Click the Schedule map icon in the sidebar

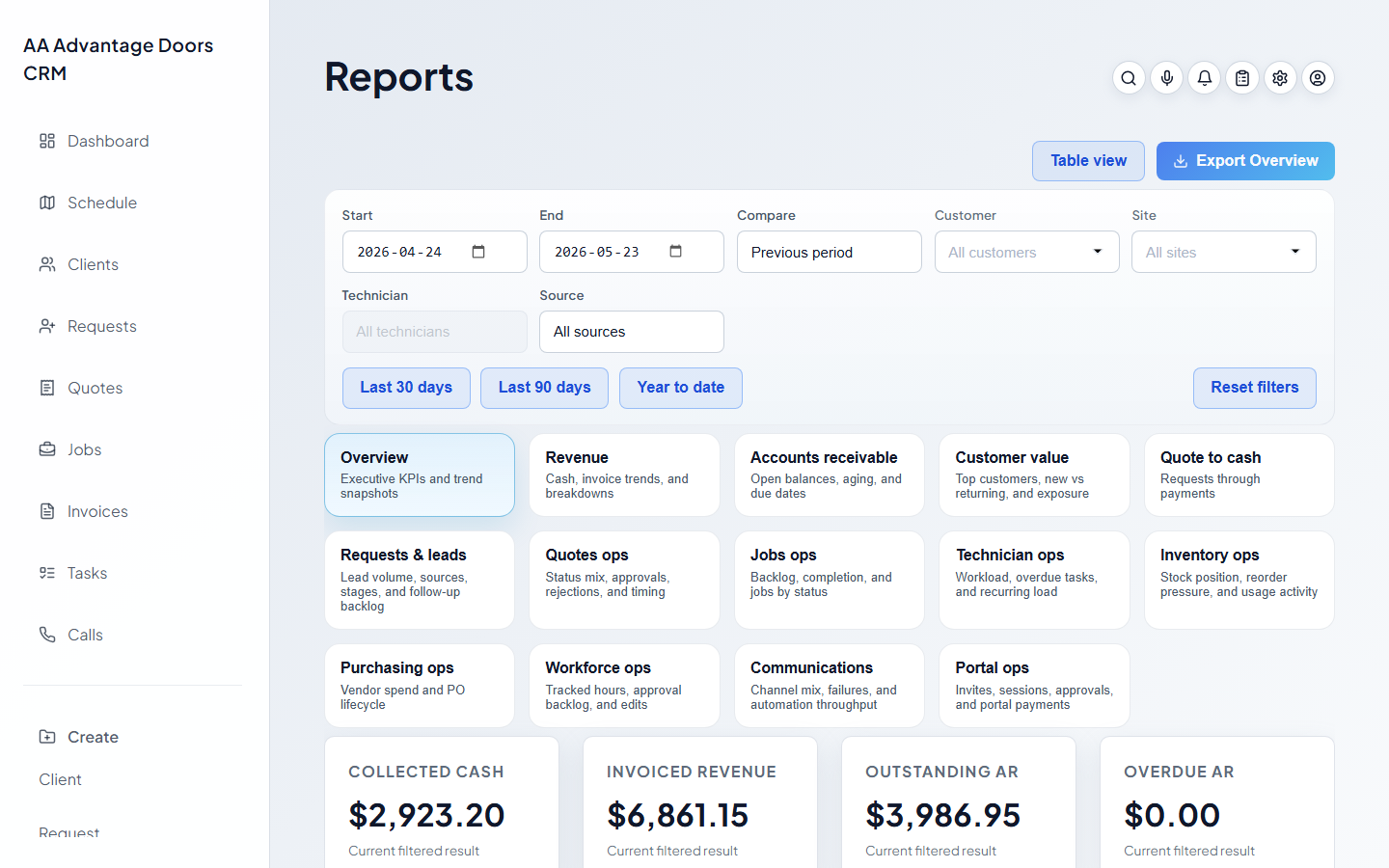tap(47, 203)
